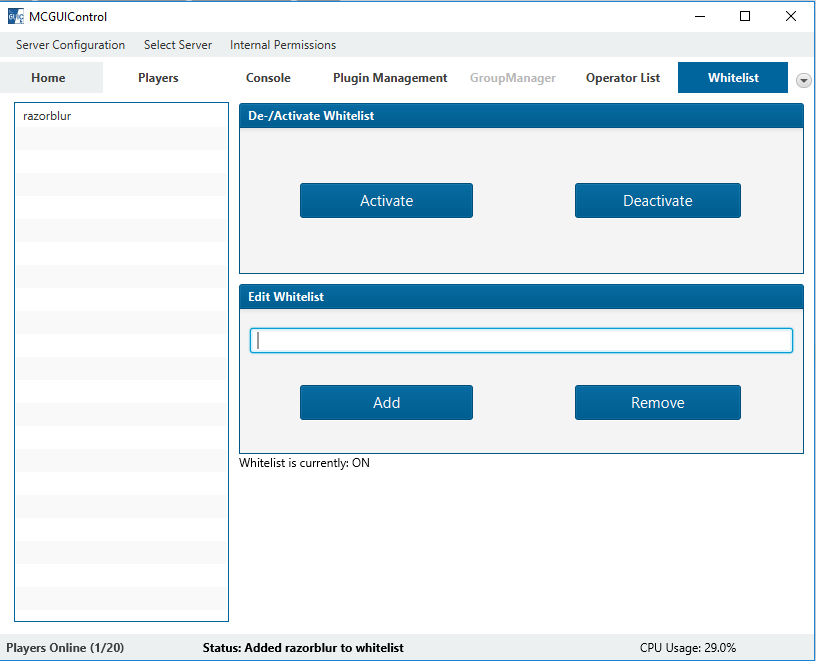This screenshot has width=816, height=661.
Task: Select the GroupManager tab
Action: pos(512,78)
